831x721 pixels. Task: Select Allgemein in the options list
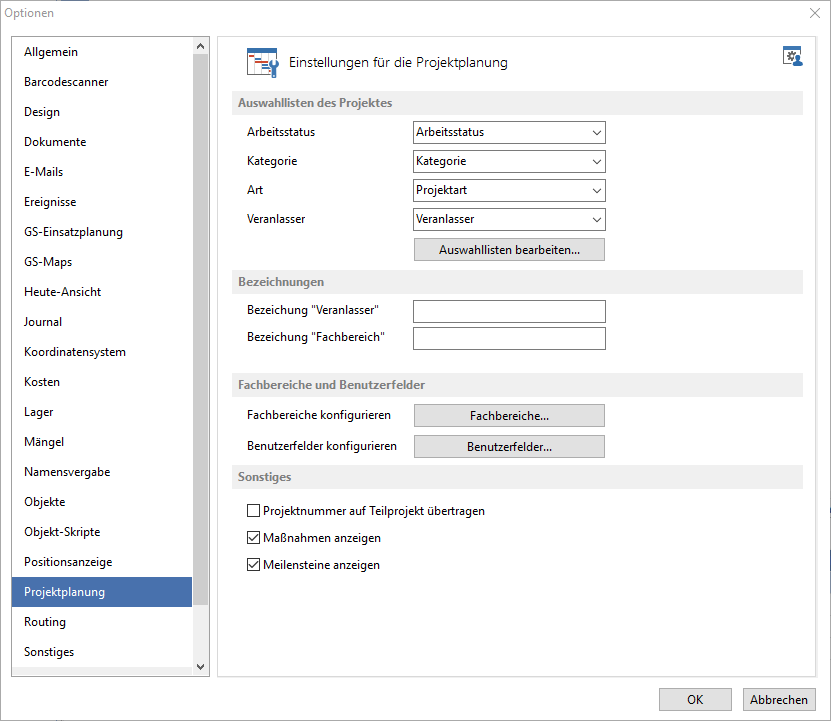102,52
